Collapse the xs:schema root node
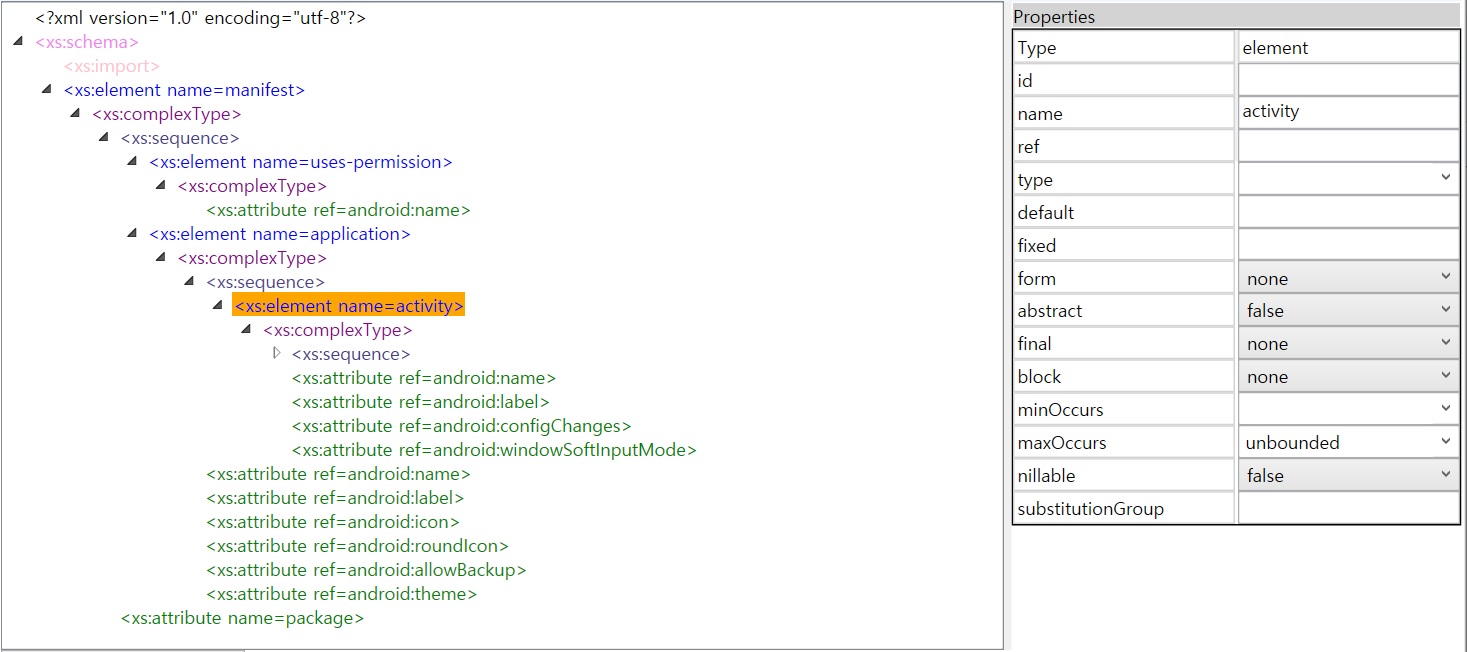Image resolution: width=1467 pixels, height=652 pixels. pos(18,42)
